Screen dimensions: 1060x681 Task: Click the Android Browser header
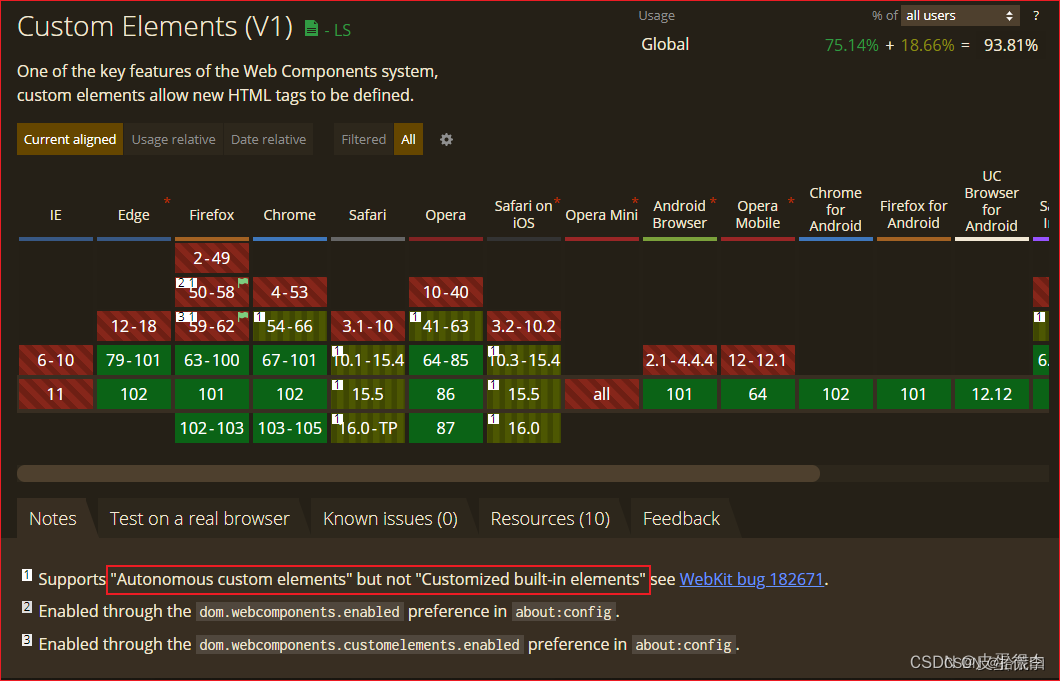[679, 214]
